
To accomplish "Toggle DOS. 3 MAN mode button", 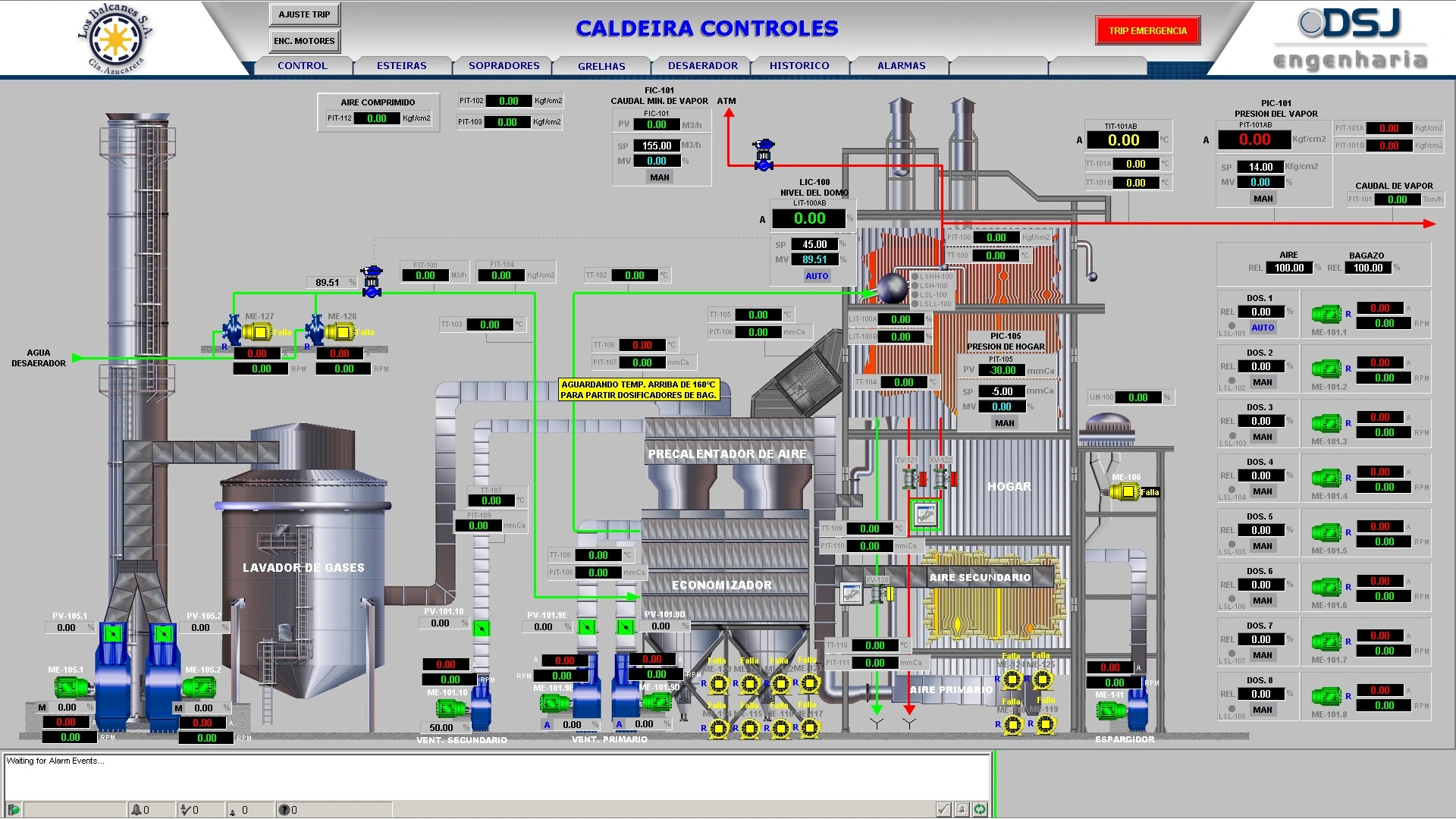I will pyautogui.click(x=1263, y=437).
